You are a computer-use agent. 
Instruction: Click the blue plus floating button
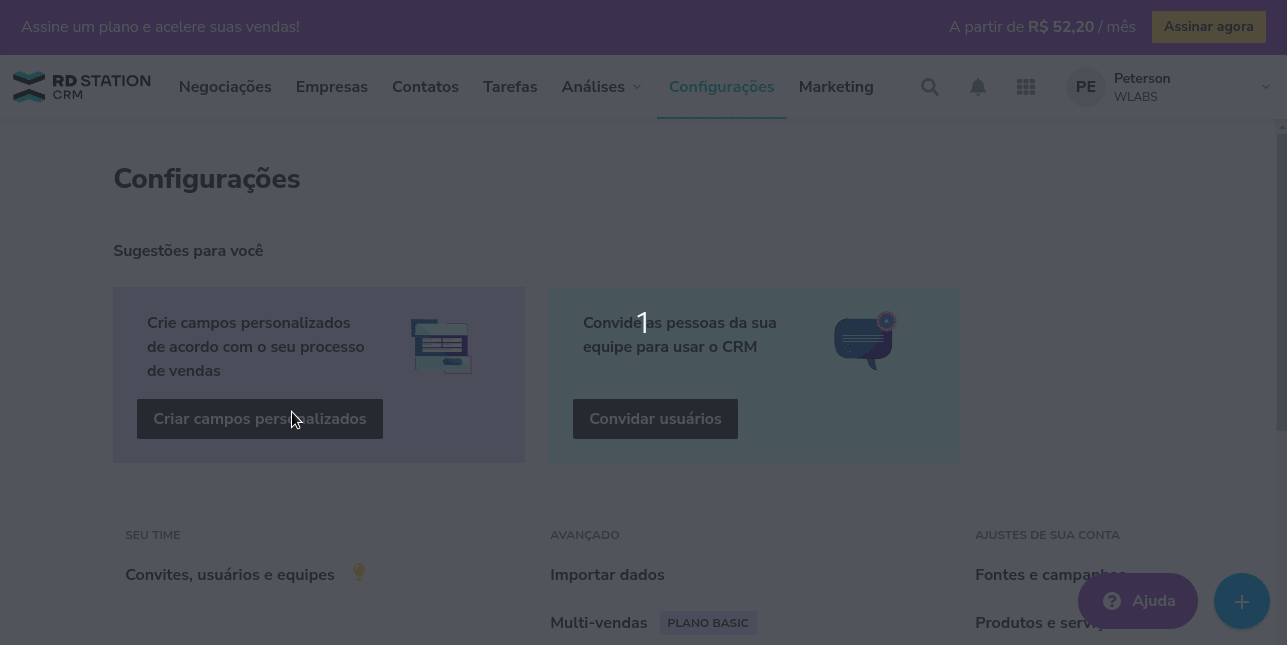point(1241,601)
